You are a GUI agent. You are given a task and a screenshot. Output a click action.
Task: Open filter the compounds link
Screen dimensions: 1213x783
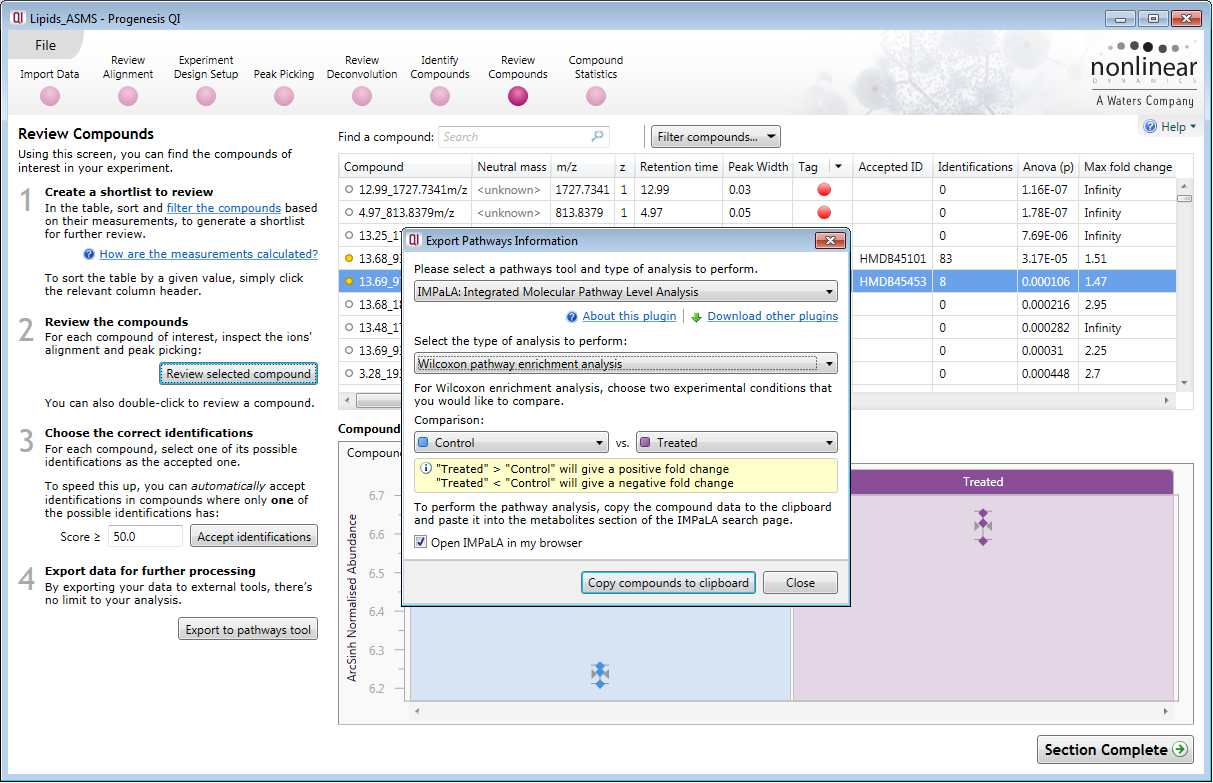[224, 208]
